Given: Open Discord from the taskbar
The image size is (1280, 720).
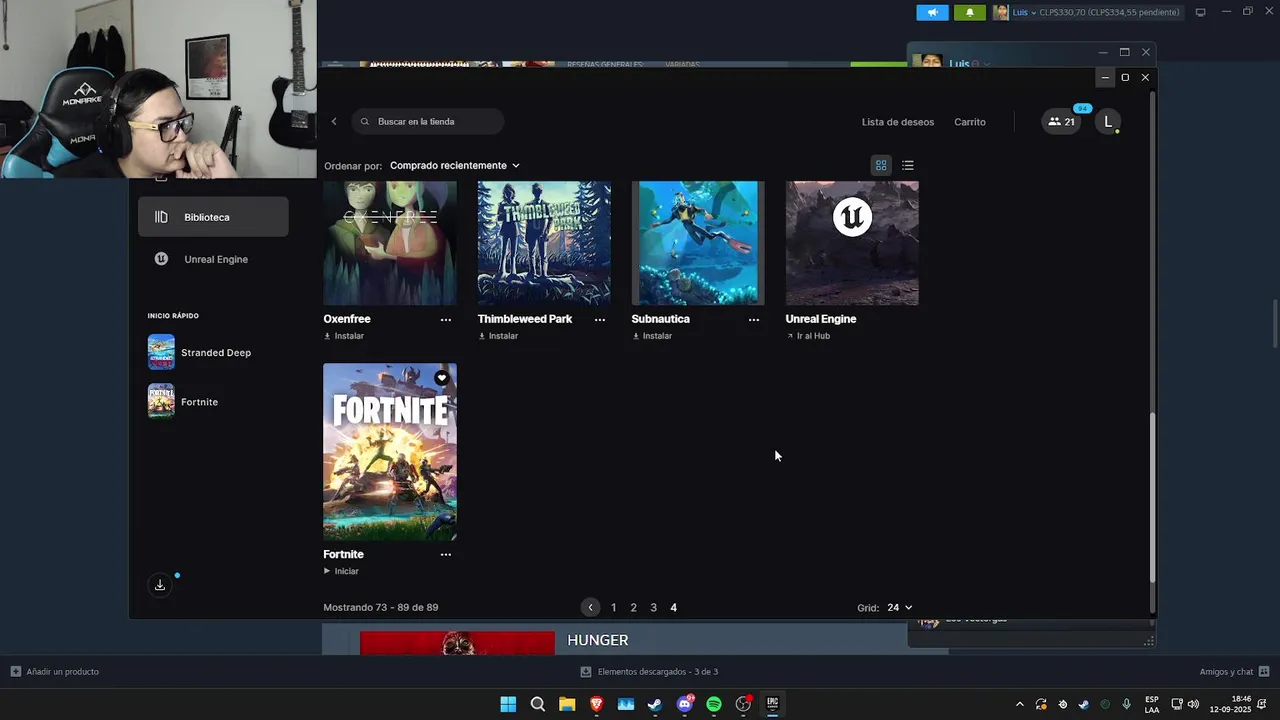Looking at the screenshot, I should [x=685, y=704].
